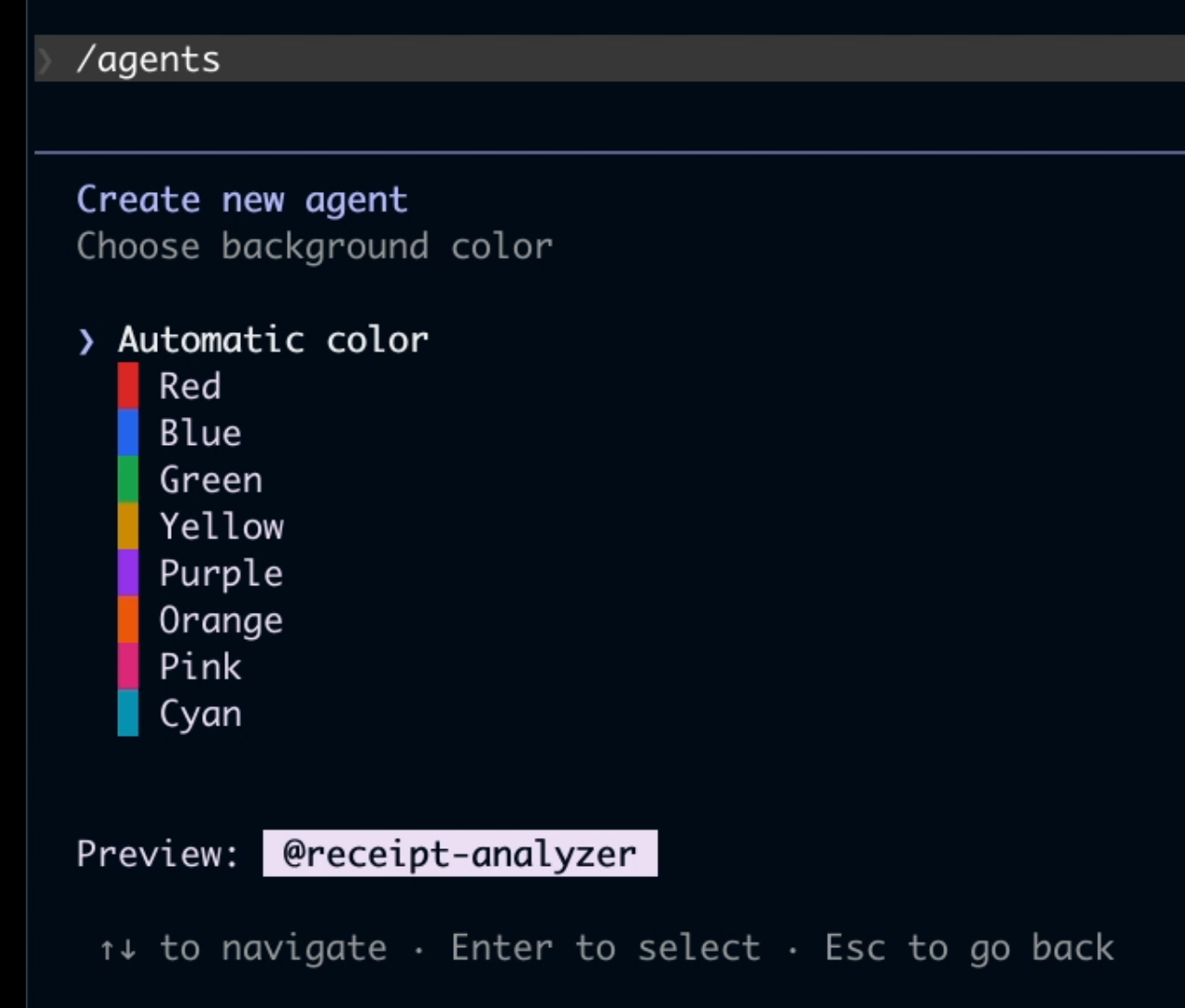Click the 'Esc to go back' hint
Viewport: 1185px width, 1008px height.
969,948
